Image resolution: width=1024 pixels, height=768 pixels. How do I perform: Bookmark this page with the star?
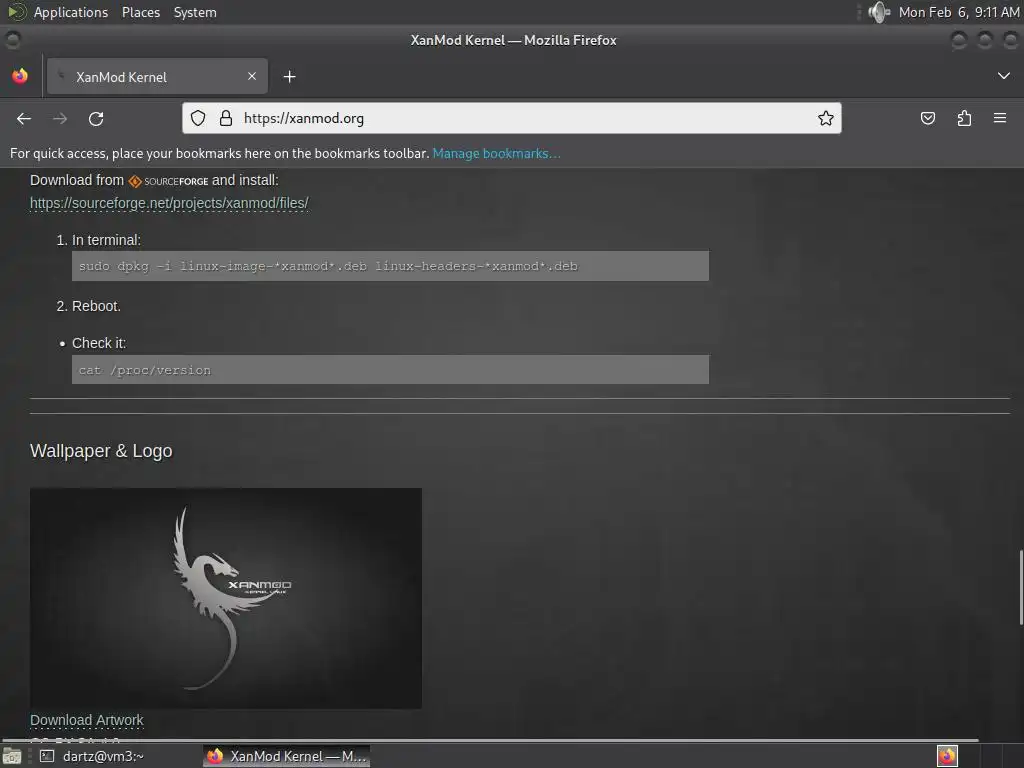[825, 118]
